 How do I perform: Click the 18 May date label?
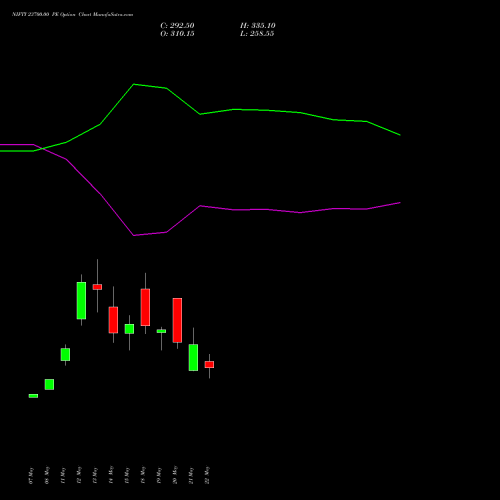pyautogui.click(x=143, y=475)
